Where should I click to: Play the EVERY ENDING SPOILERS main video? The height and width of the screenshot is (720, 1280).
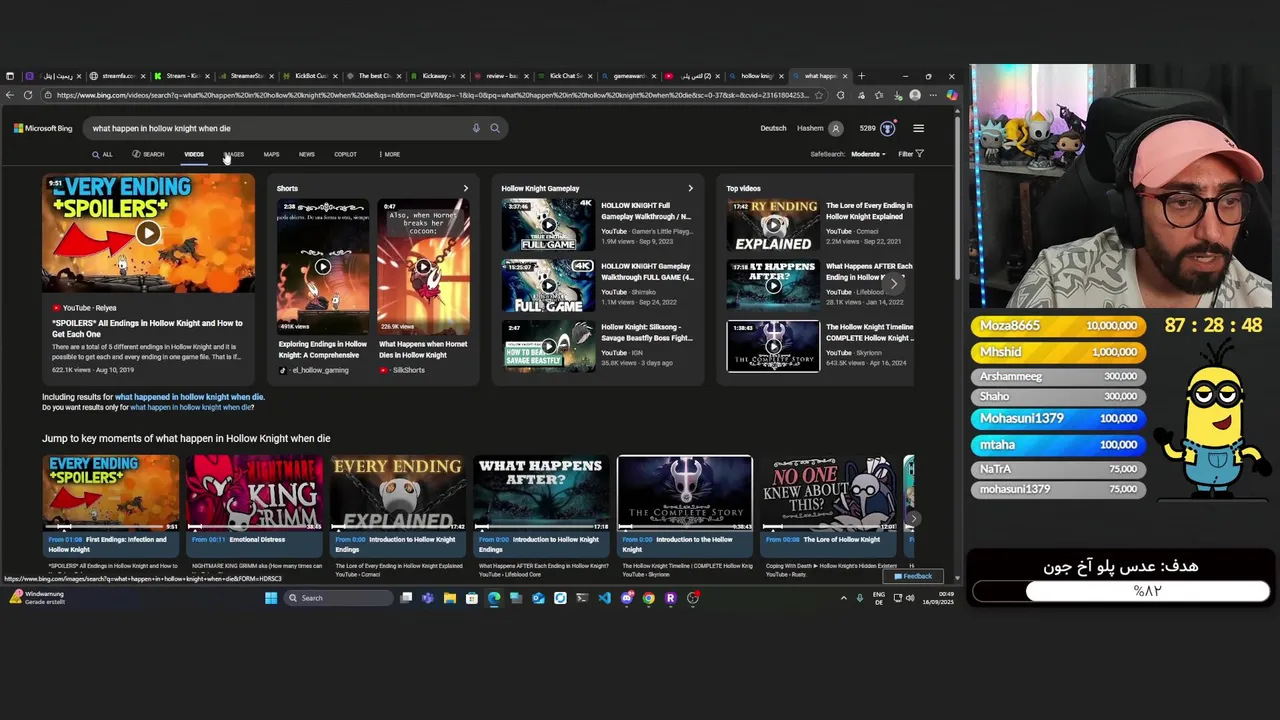[148, 233]
